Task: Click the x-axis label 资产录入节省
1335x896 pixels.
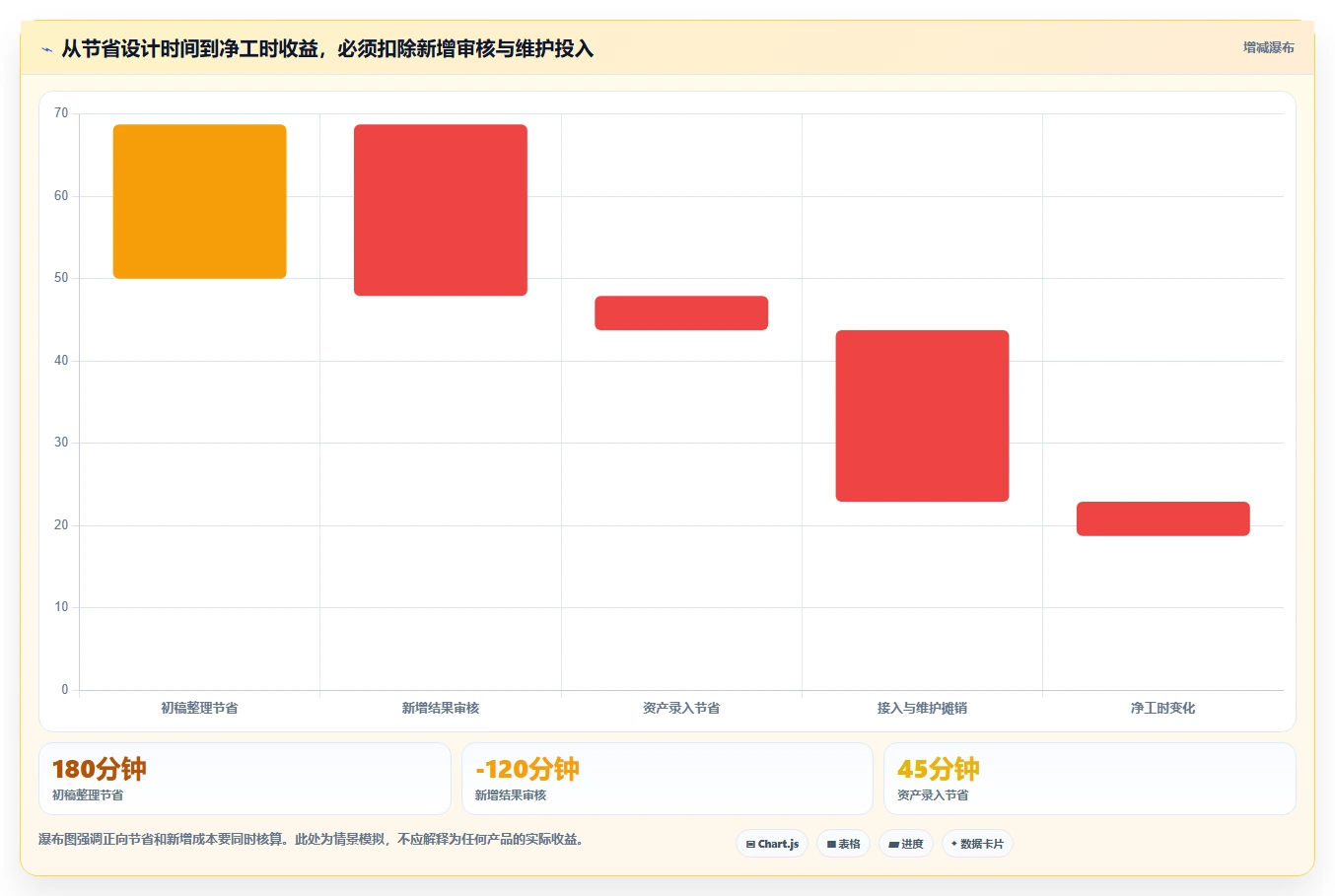Action: tap(681, 708)
